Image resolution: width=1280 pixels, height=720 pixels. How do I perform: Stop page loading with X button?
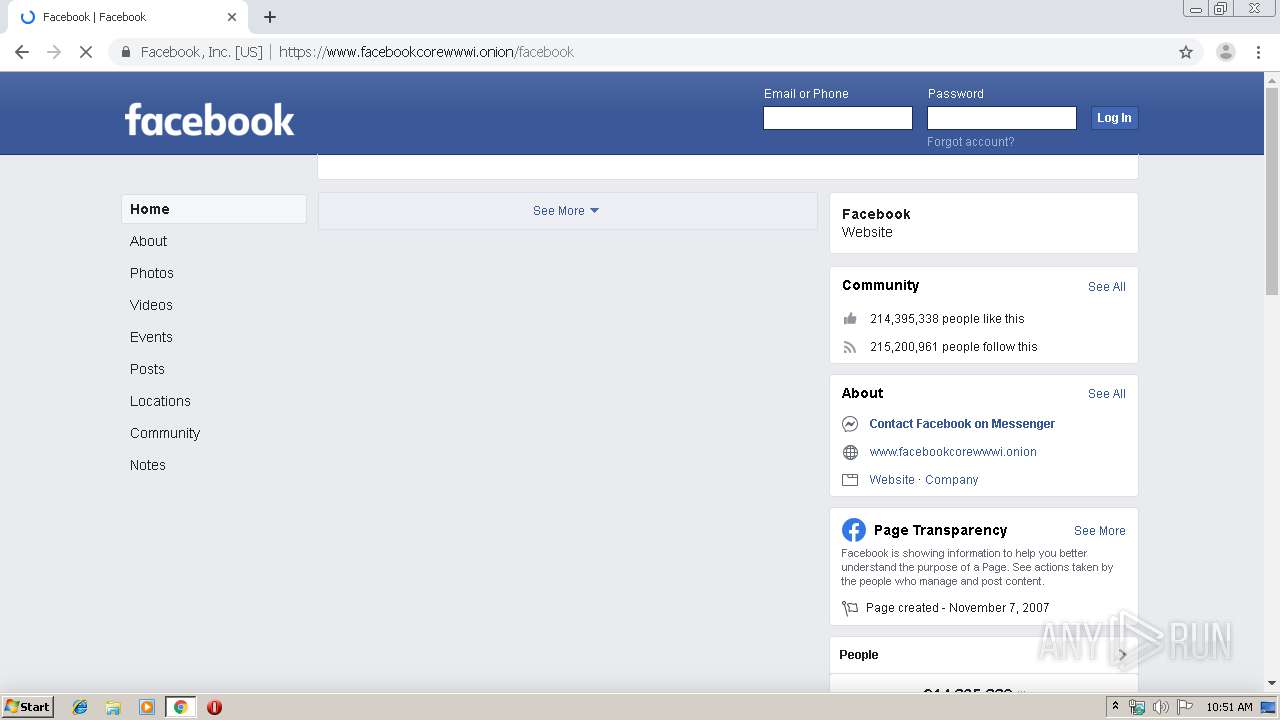(x=86, y=52)
